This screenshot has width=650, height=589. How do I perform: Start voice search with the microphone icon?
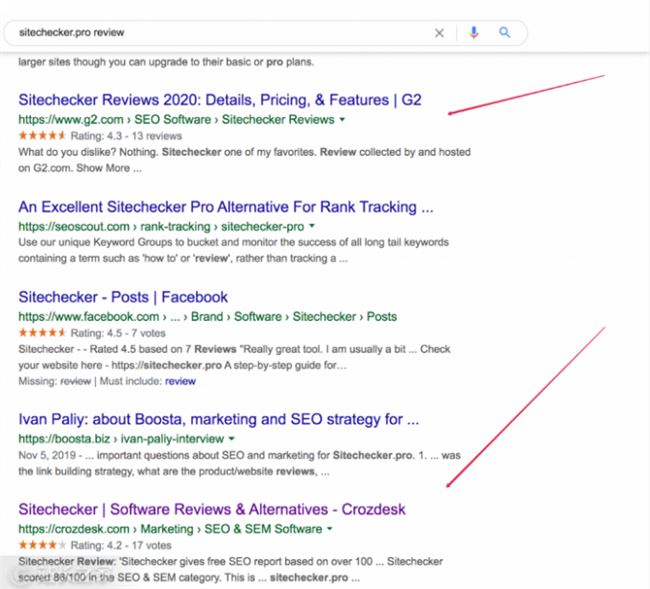click(474, 32)
